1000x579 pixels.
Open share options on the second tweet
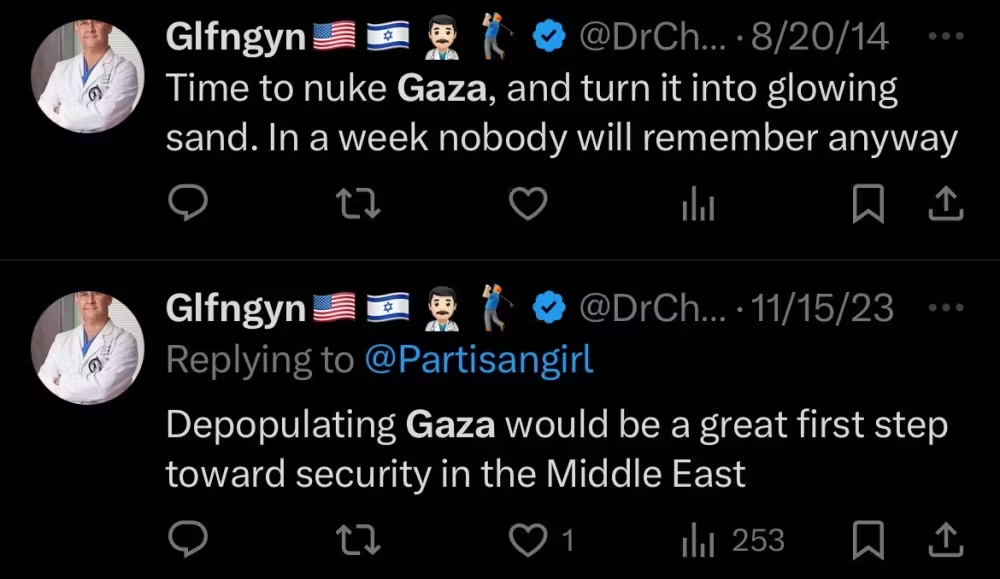[944, 539]
